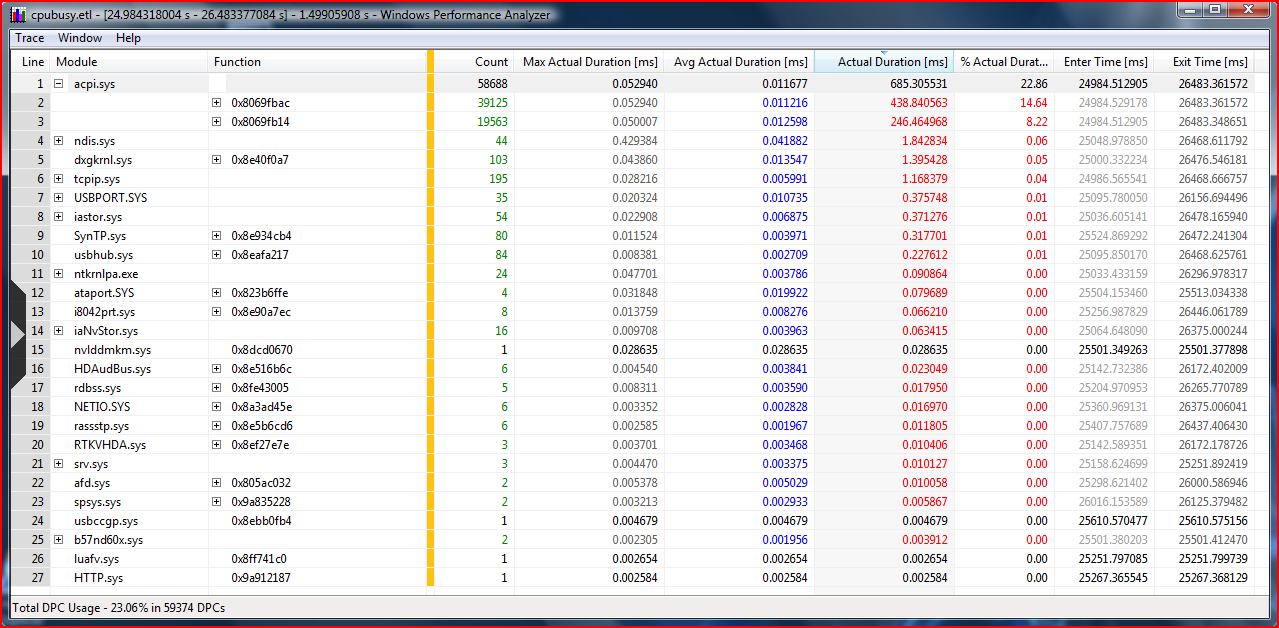
Task: Expand the srv.sys module row
Action: pyautogui.click(x=59, y=464)
